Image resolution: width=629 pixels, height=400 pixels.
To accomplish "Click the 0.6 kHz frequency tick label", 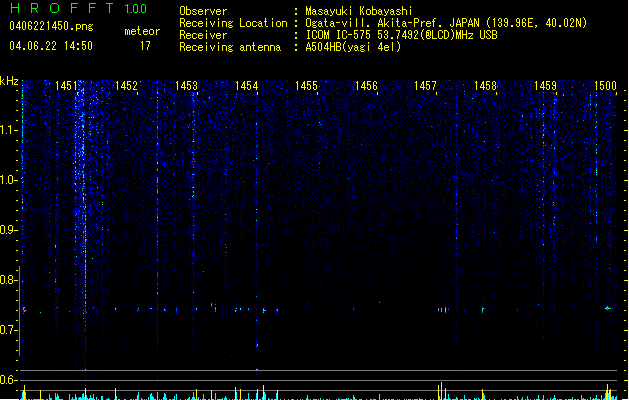I will 8,380.
